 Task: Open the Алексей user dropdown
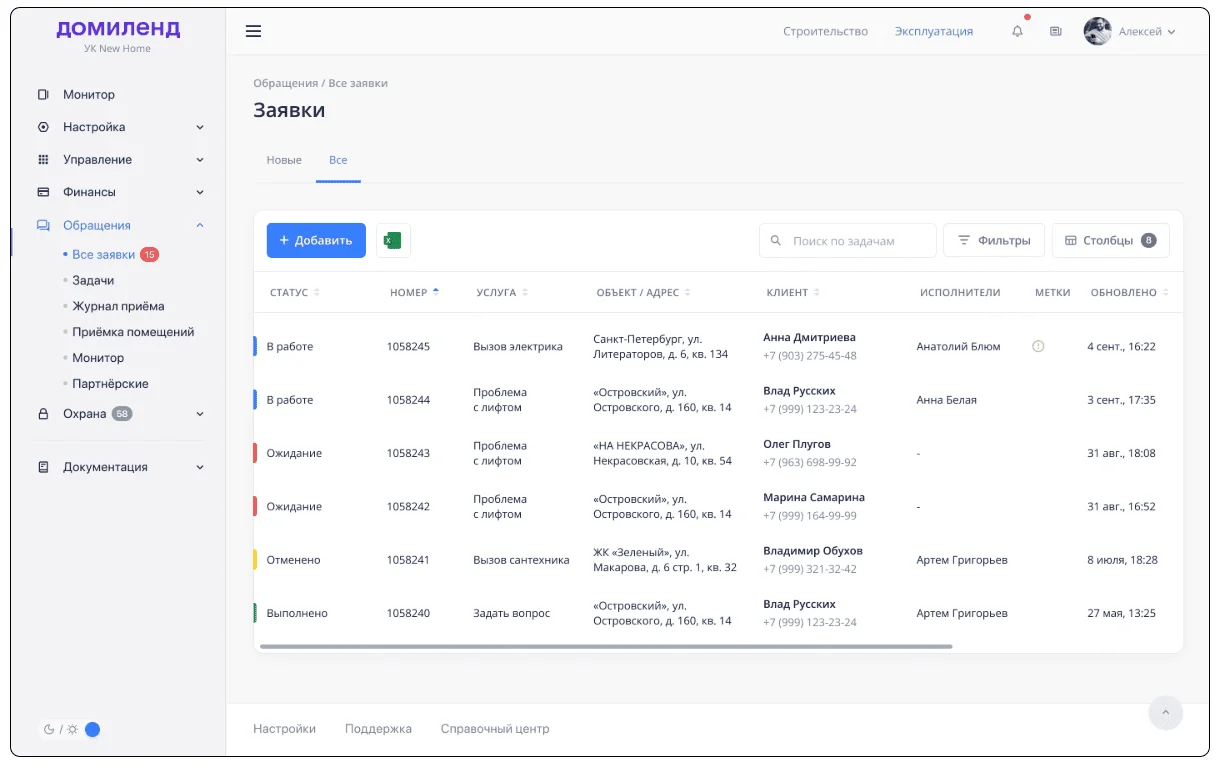click(1146, 32)
